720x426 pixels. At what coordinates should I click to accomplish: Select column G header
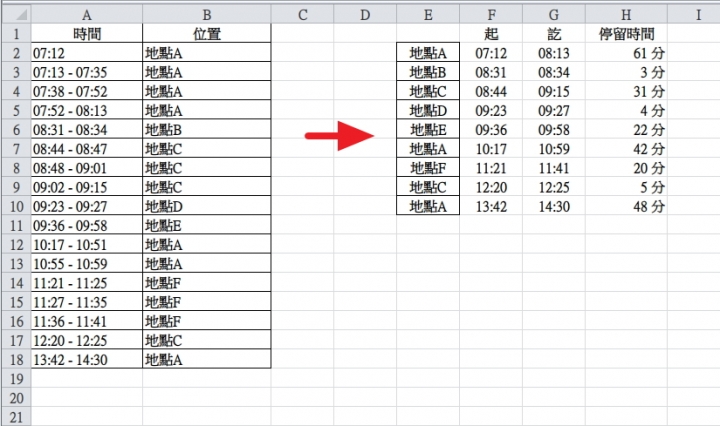point(554,14)
